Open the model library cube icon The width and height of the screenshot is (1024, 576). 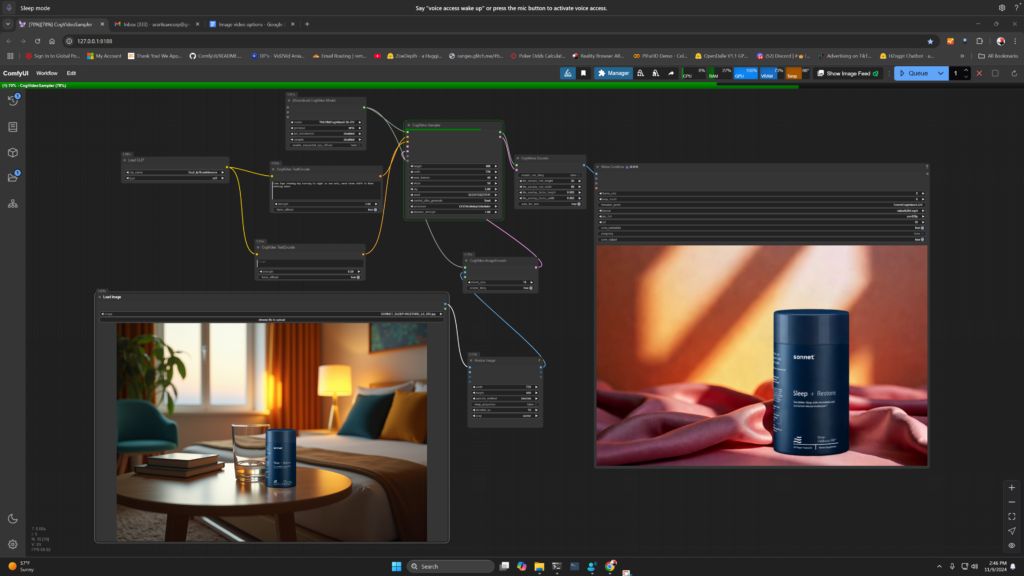12,152
